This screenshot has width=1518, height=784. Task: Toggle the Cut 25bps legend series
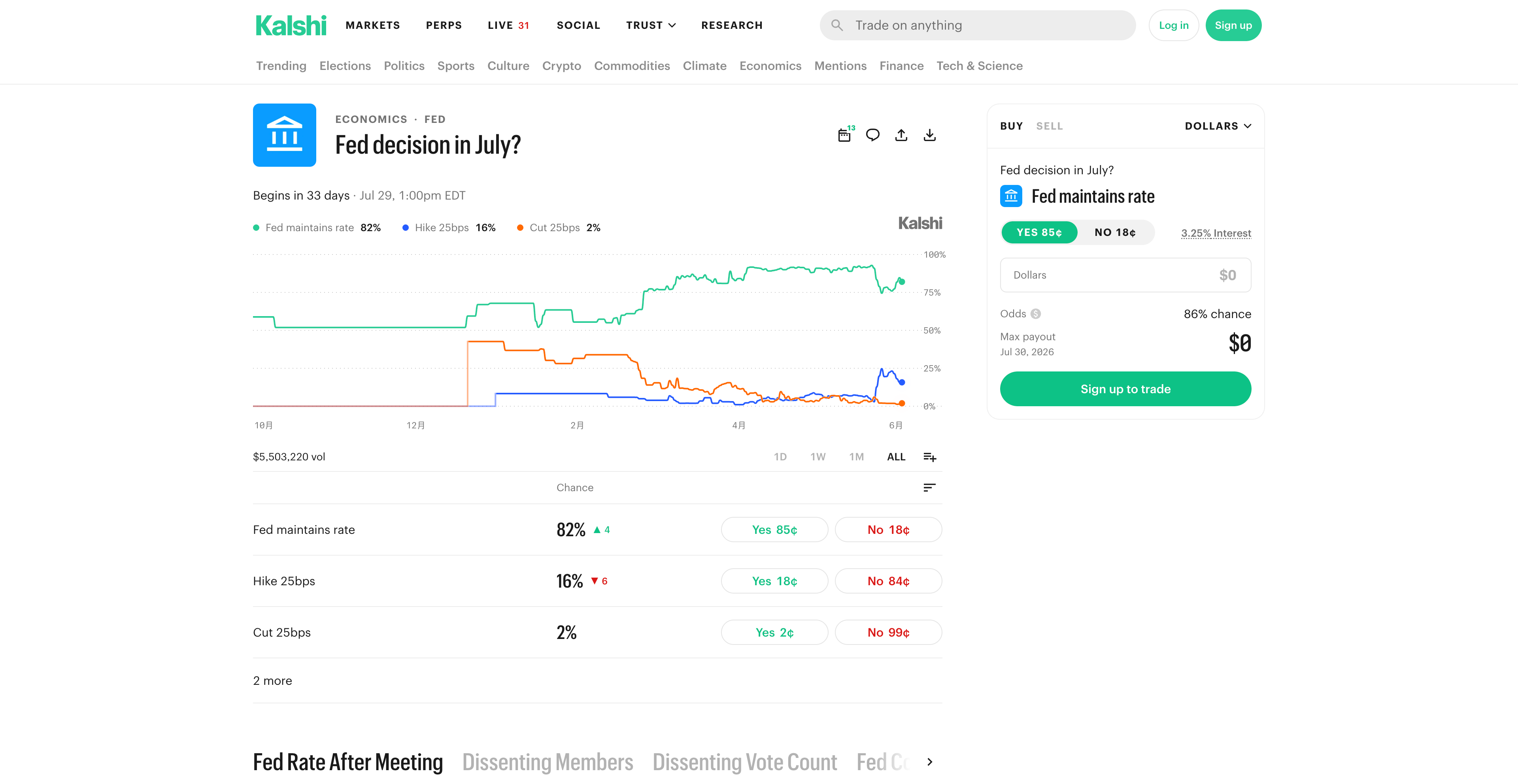[559, 228]
